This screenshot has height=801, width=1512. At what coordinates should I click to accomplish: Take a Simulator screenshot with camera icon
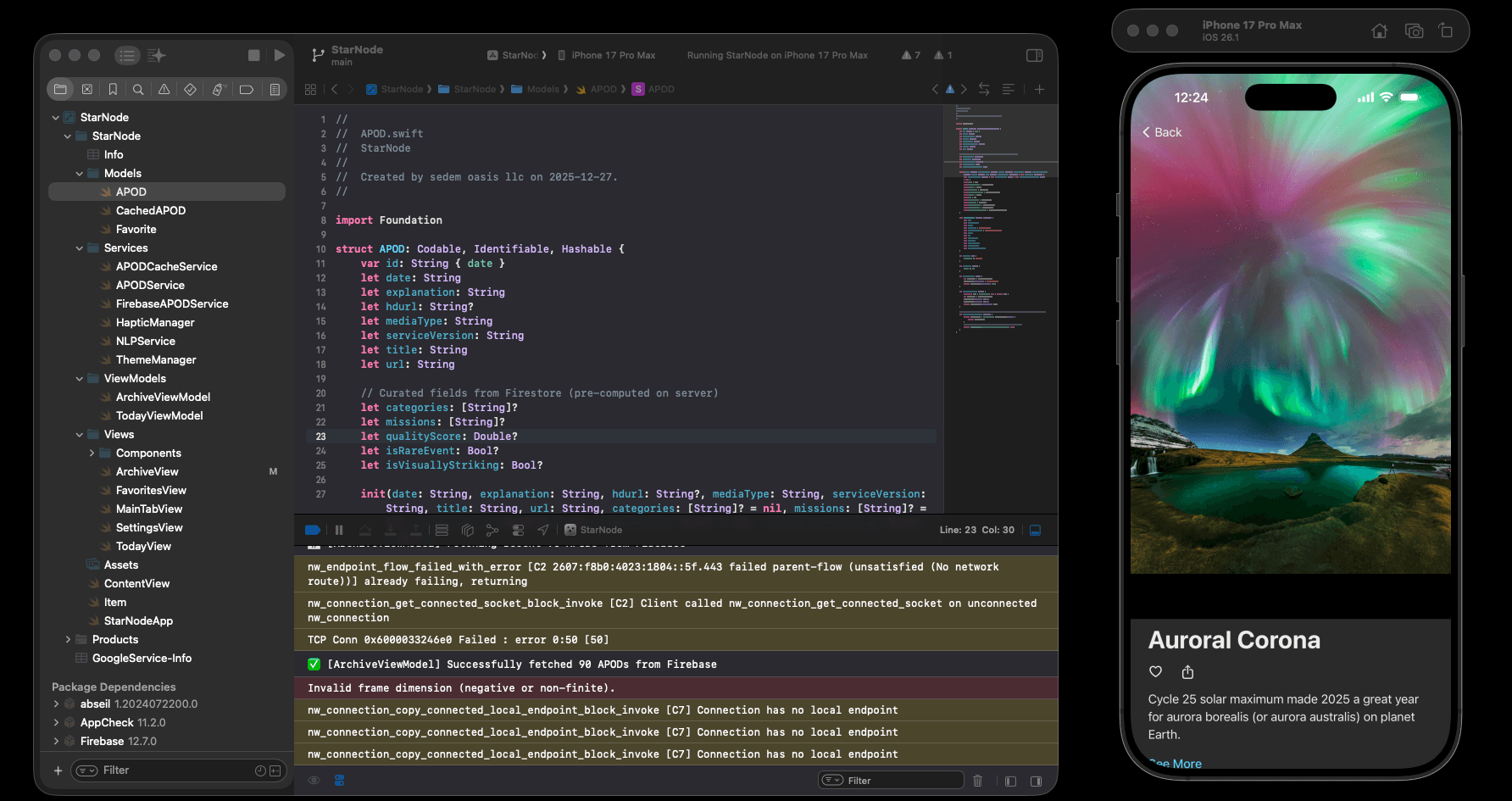(1414, 31)
